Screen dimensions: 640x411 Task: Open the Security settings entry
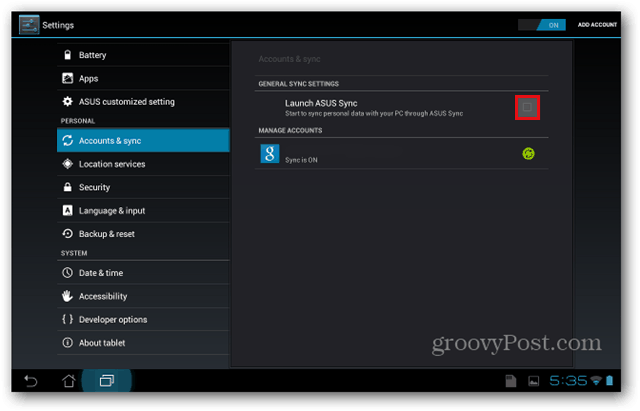click(x=143, y=187)
